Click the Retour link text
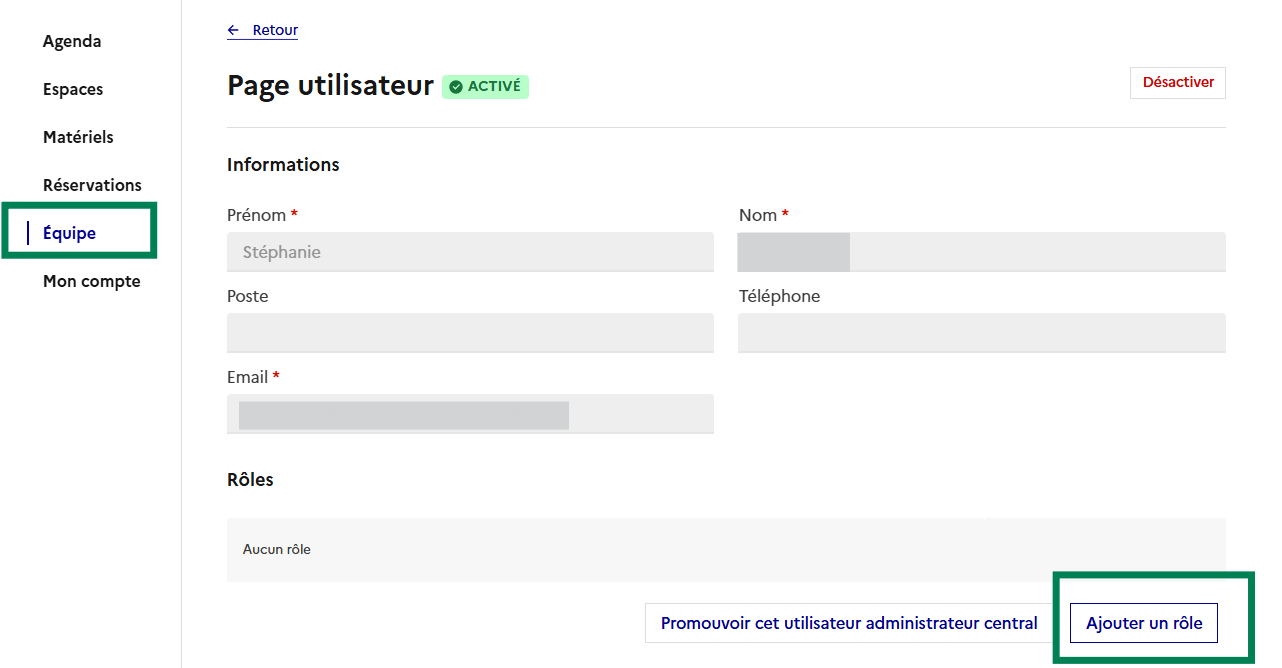The image size is (1282, 668). pyautogui.click(x=275, y=30)
